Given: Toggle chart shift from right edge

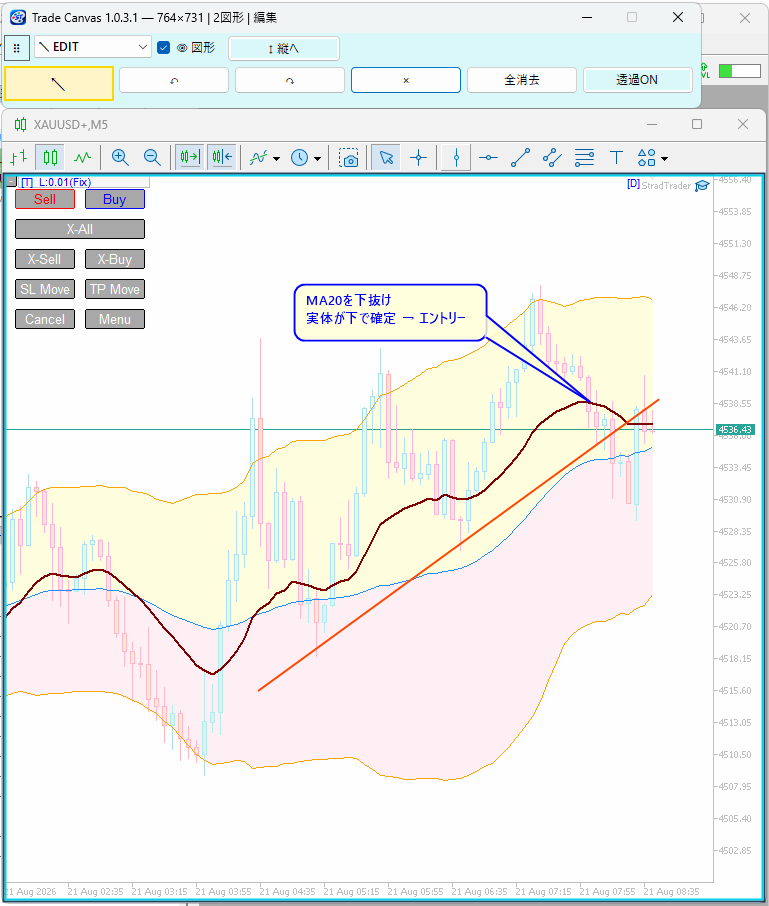Looking at the screenshot, I should tap(222, 157).
